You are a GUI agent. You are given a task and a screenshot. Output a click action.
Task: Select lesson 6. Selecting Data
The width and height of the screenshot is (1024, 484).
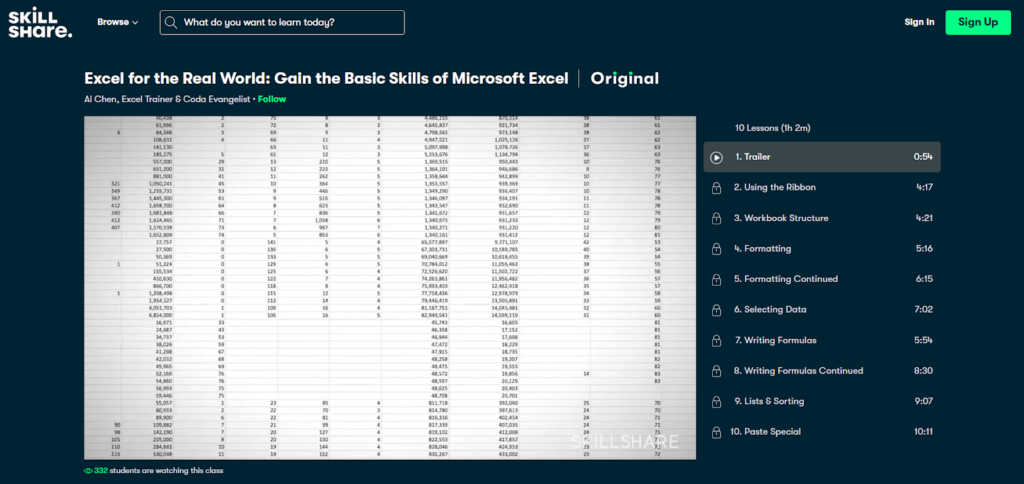[x=822, y=310]
